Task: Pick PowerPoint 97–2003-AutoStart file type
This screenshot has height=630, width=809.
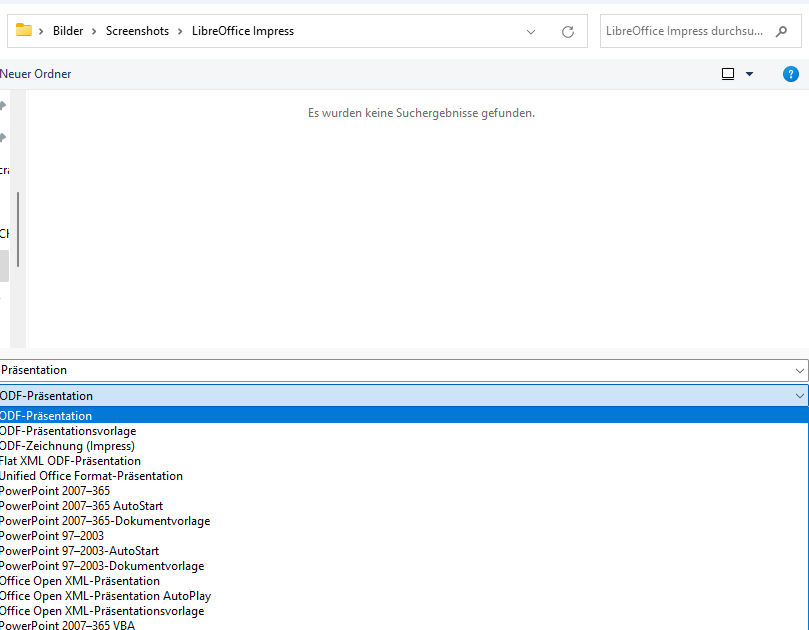Action: pyautogui.click(x=79, y=551)
